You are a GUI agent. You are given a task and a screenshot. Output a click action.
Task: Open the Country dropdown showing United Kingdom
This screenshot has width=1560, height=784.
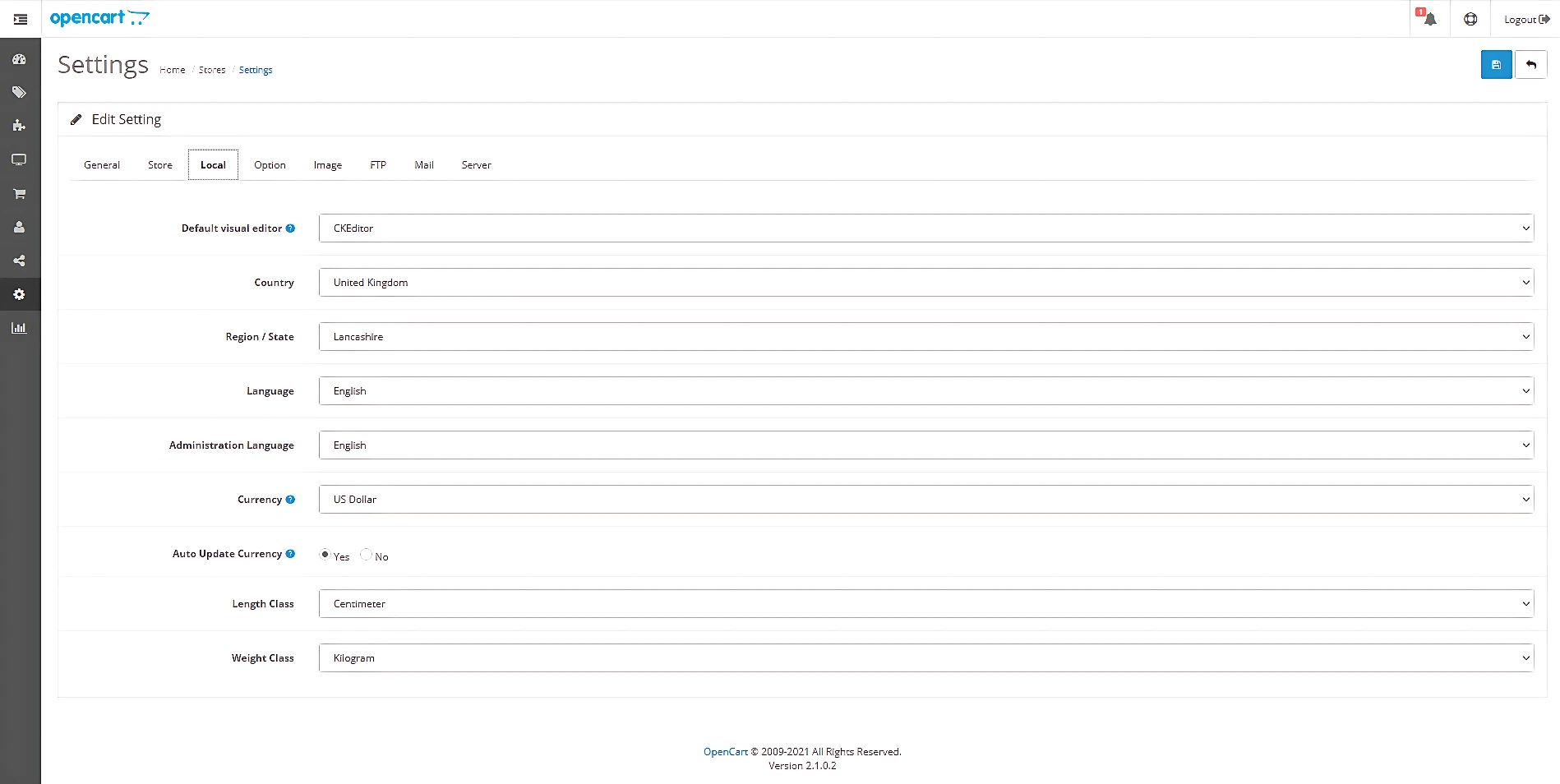[926, 283]
